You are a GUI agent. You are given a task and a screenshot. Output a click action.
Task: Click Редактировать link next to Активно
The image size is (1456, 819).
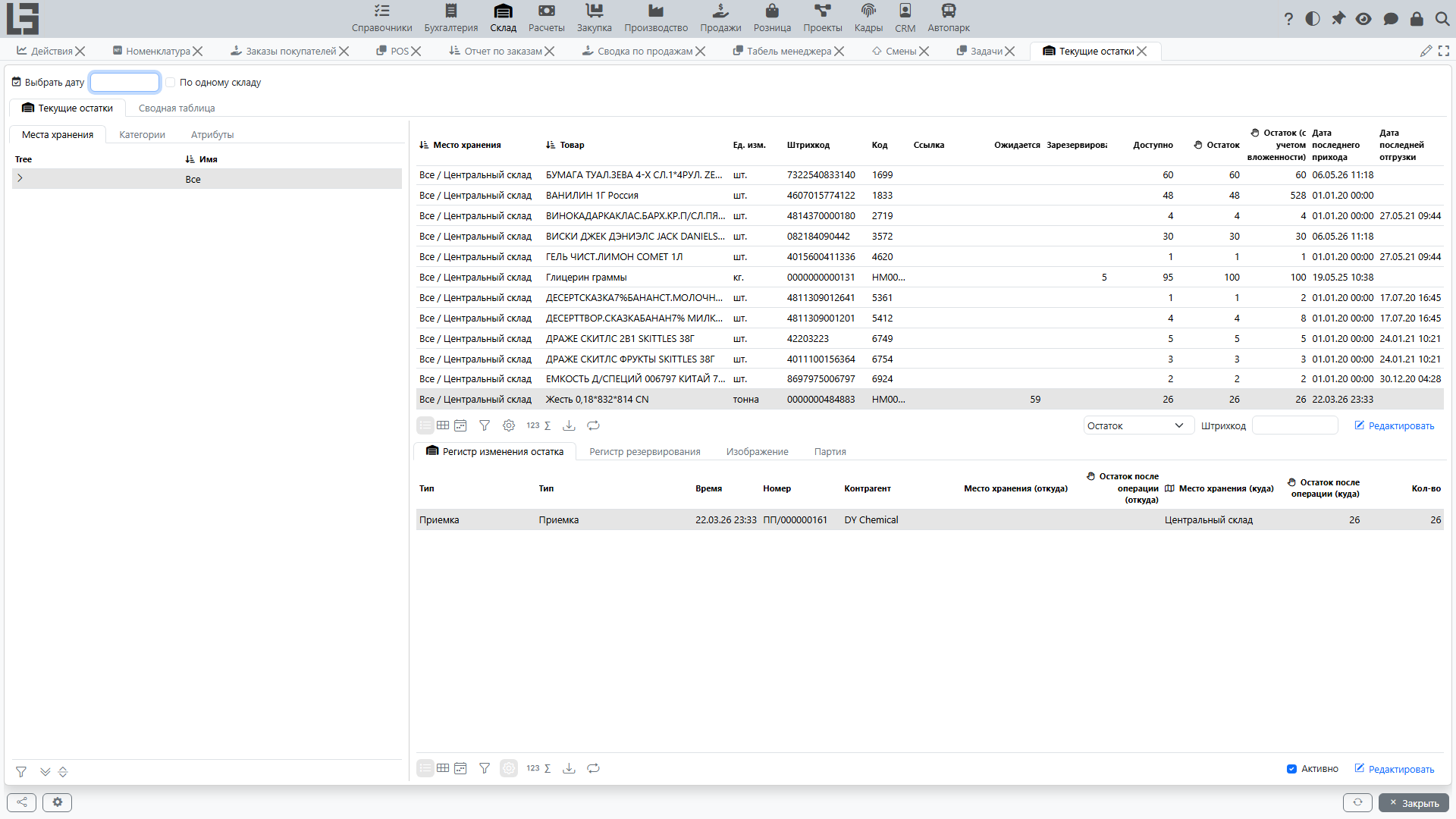[x=1395, y=769]
